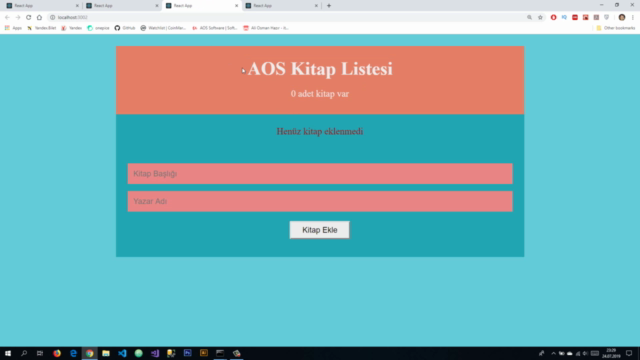Viewport: 640px width, 360px height.
Task: Open the GitHub bookmark
Action: pyautogui.click(x=125, y=28)
